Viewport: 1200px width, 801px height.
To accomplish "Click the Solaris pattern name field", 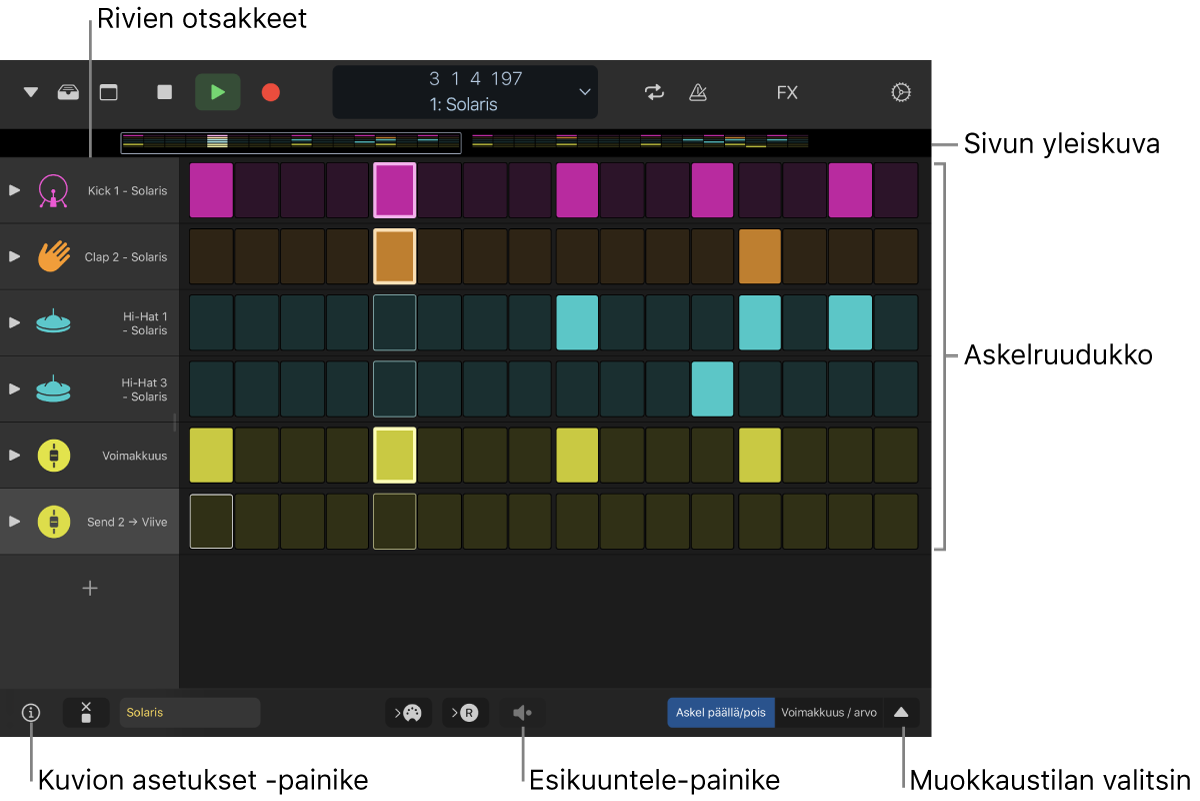I will [x=190, y=712].
